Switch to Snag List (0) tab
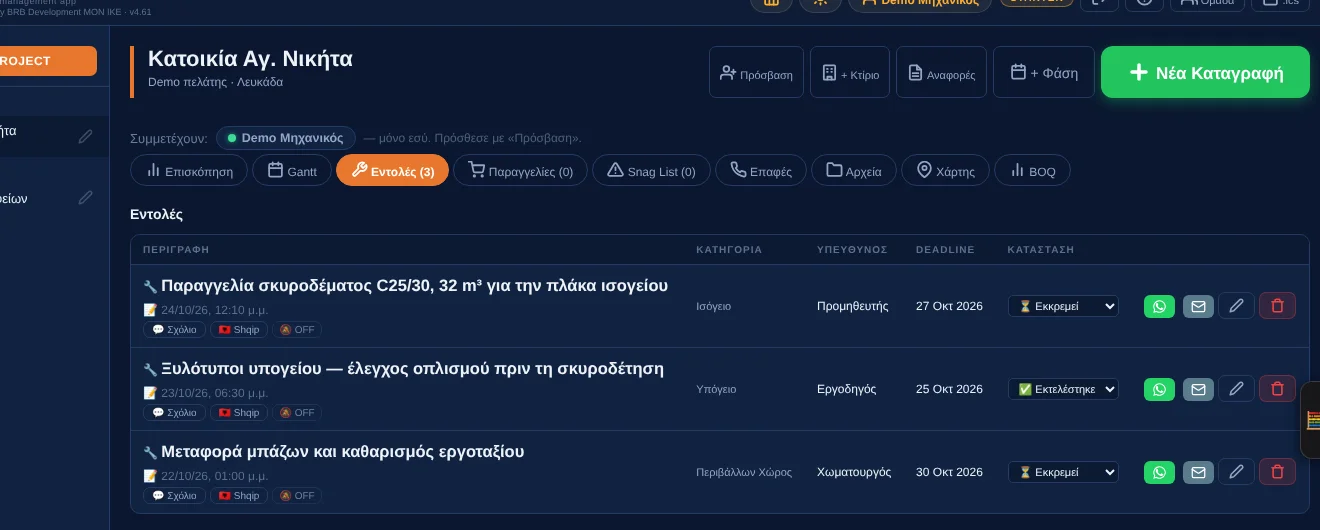Image resolution: width=1320 pixels, height=530 pixels. (651, 171)
